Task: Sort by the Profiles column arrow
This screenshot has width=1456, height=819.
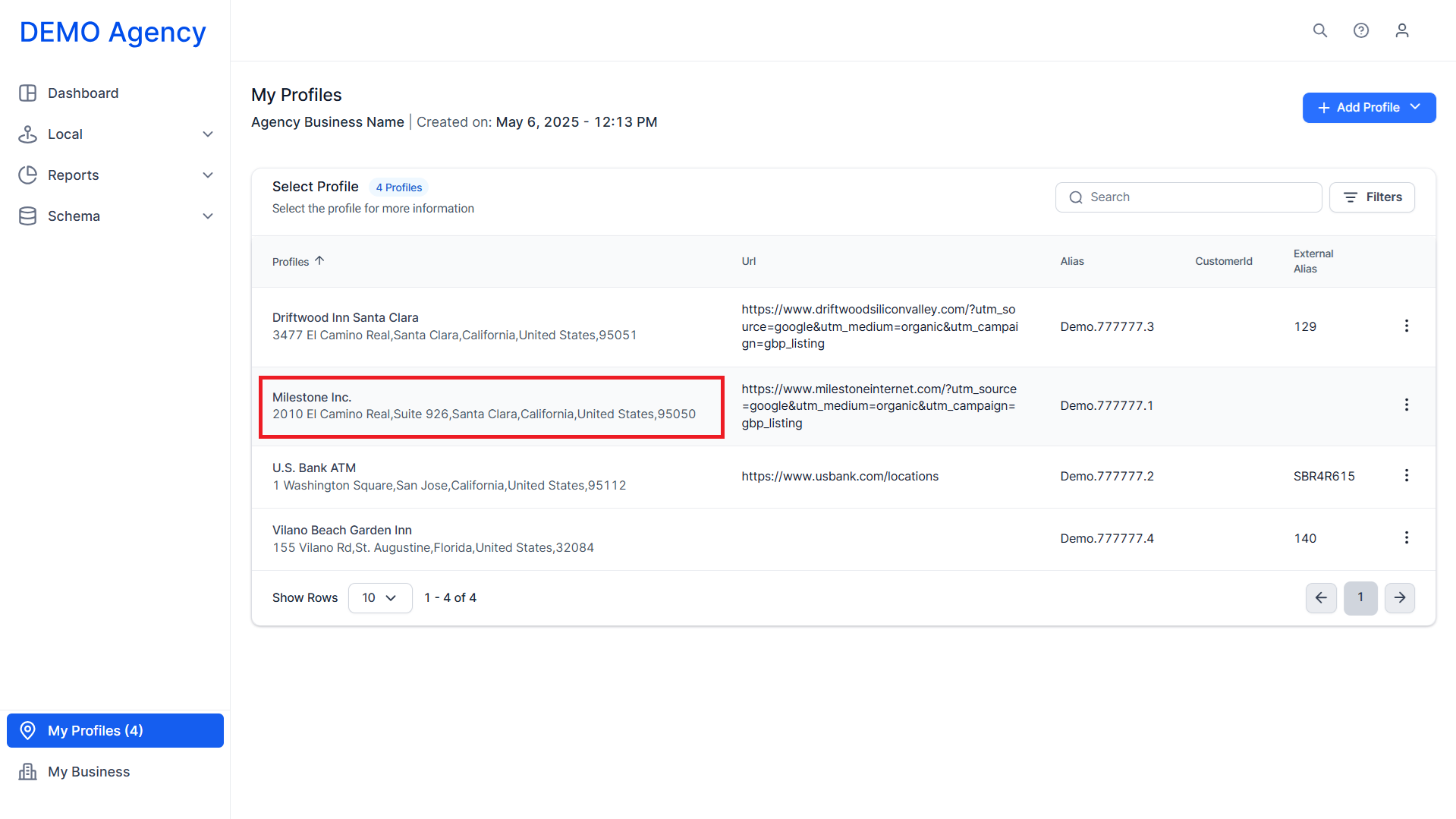Action: (319, 260)
